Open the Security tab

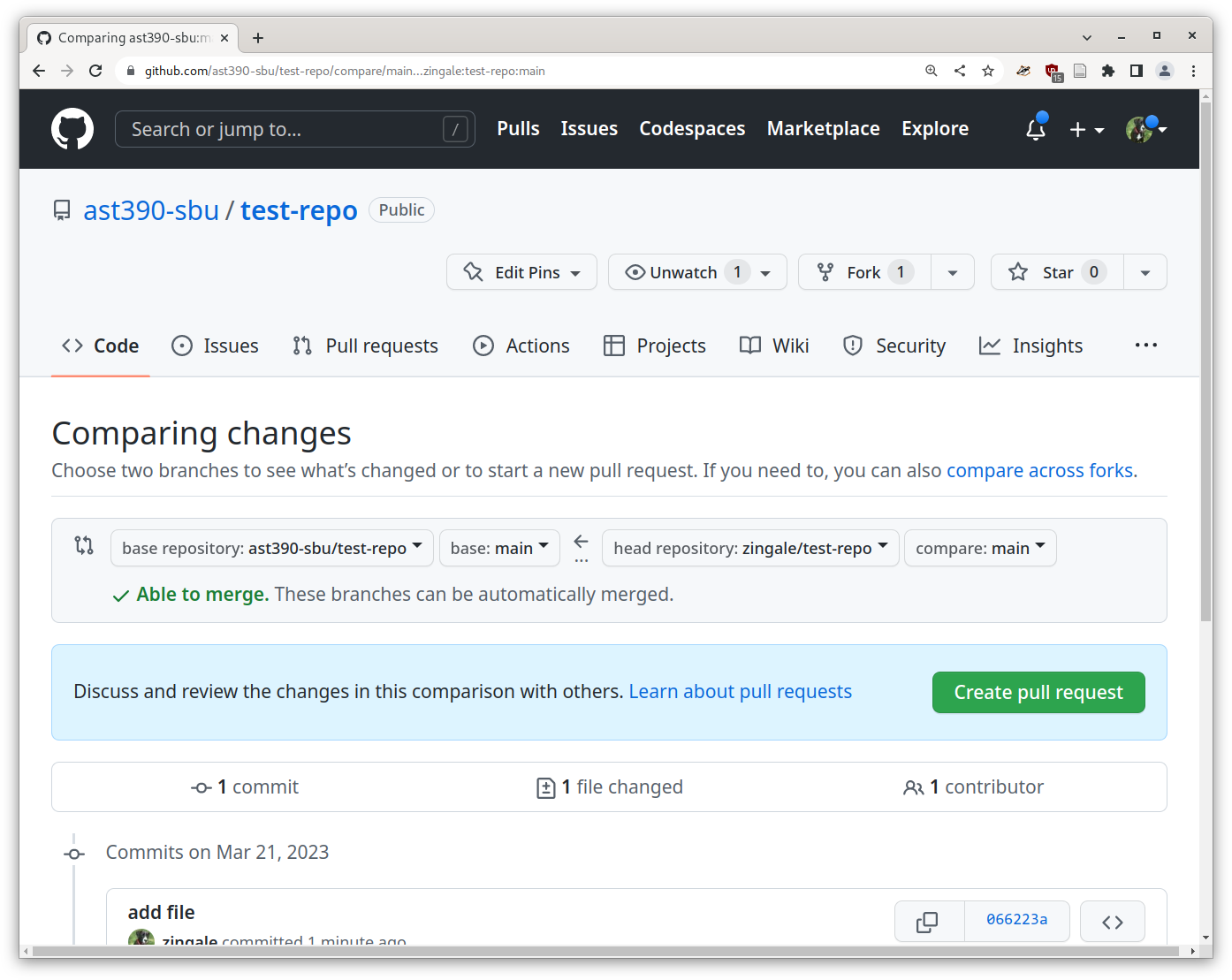point(894,346)
